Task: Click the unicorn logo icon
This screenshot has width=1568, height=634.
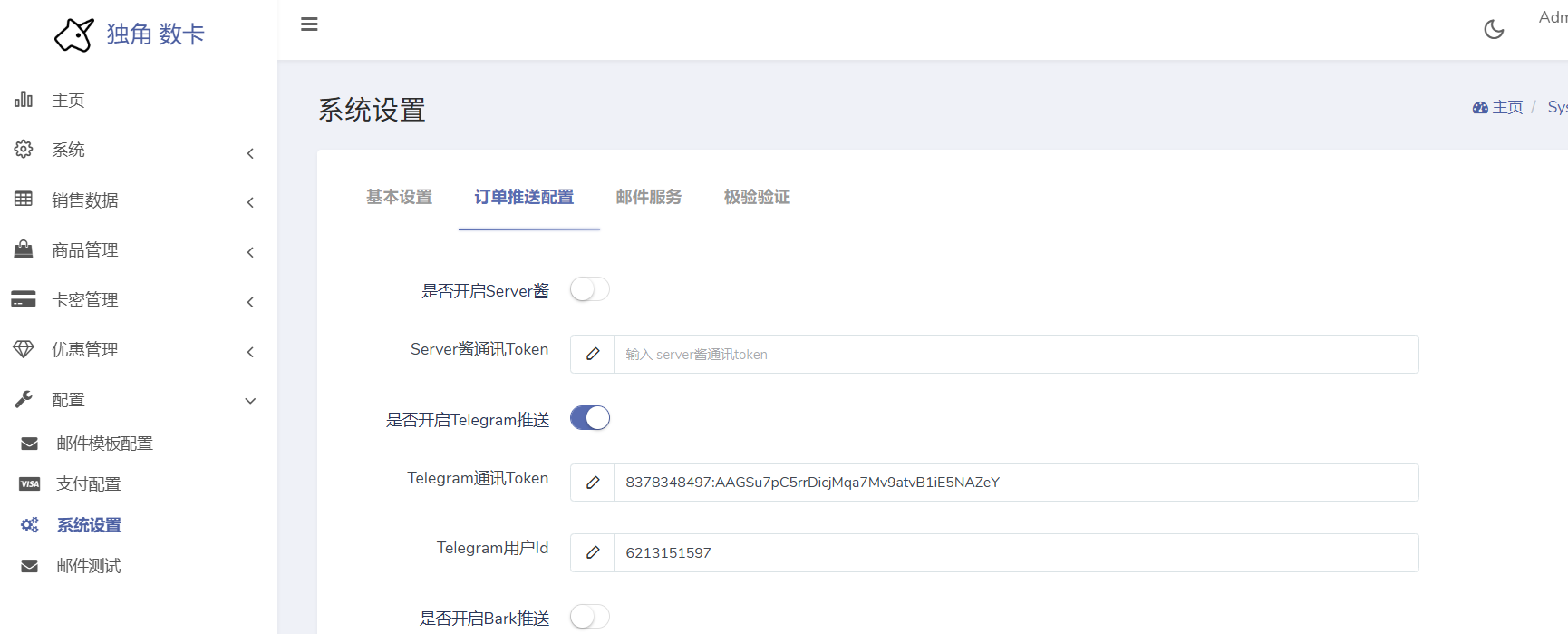Action: [x=73, y=35]
